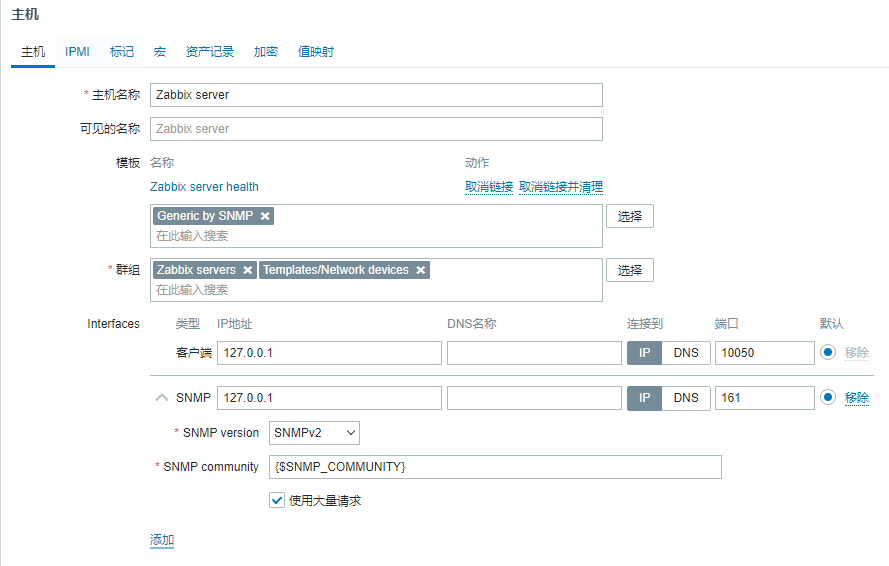Click the 取消链接并清理 link
The width and height of the screenshot is (889, 566).
click(x=561, y=187)
